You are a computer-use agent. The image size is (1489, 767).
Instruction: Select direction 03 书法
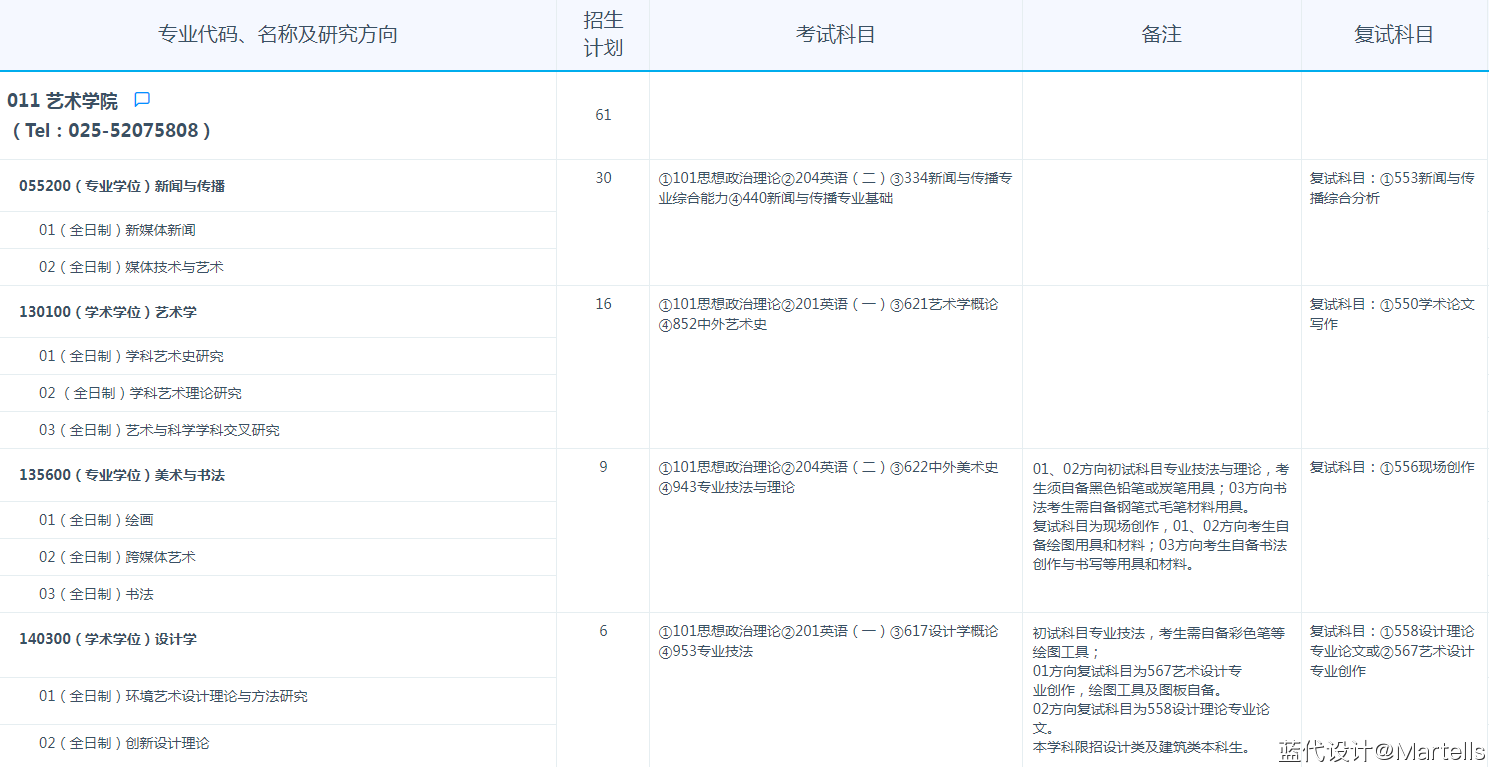96,594
